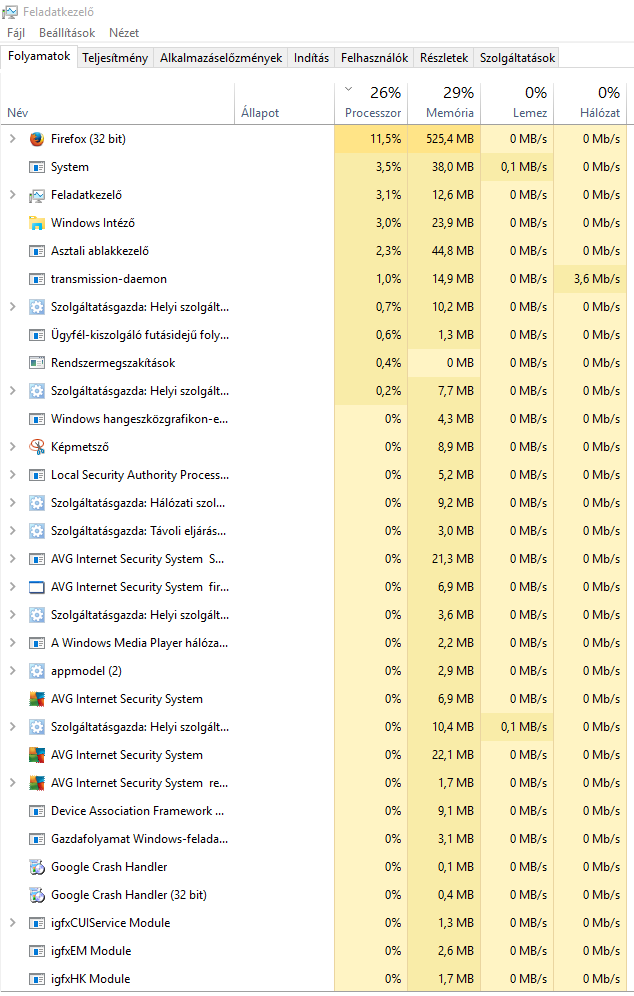This screenshot has height=996, width=634.
Task: Sort by the Hálózat column header
Action: (590, 104)
